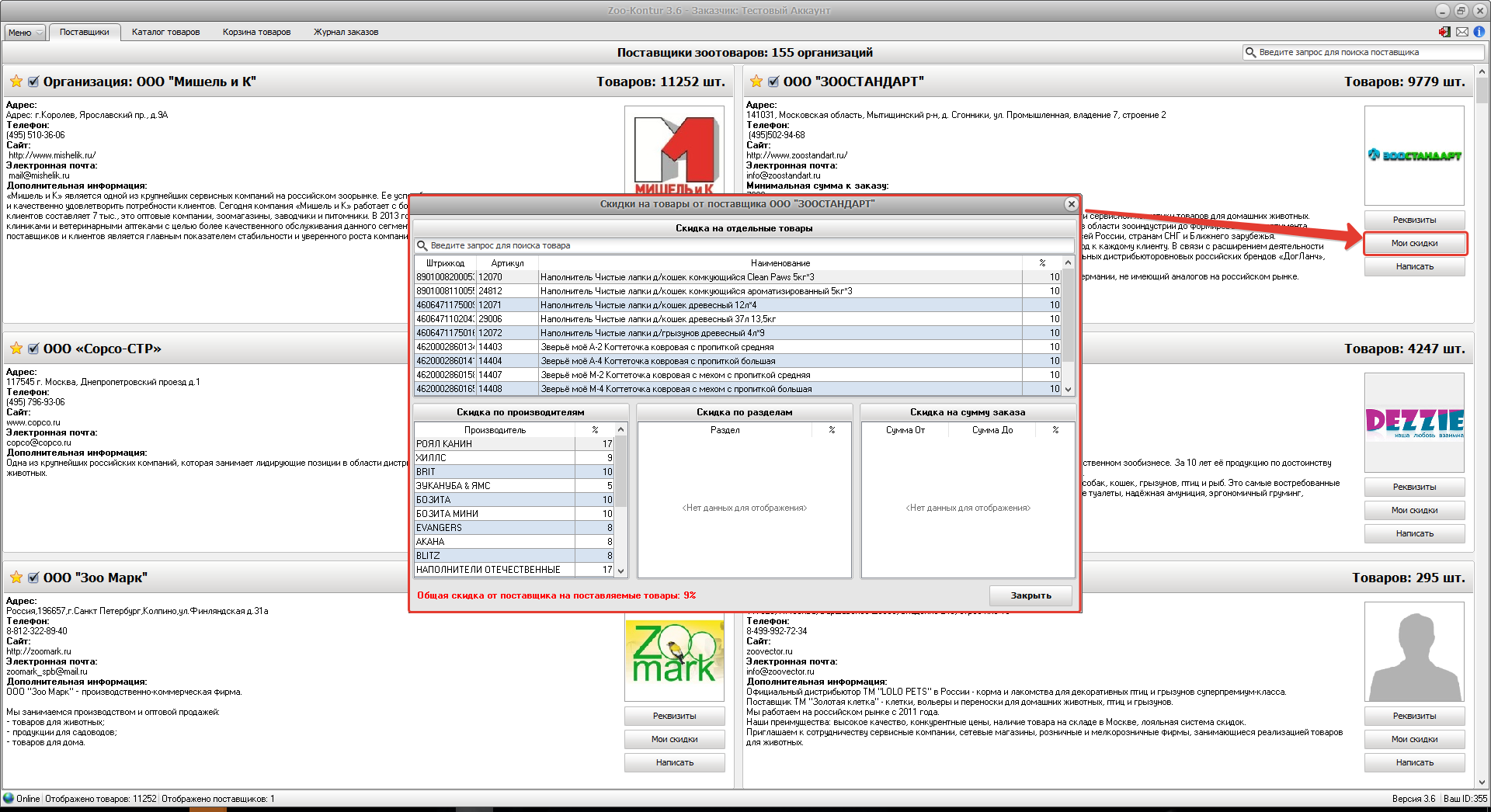
Task: Click the blue info icon
Action: (x=1479, y=32)
